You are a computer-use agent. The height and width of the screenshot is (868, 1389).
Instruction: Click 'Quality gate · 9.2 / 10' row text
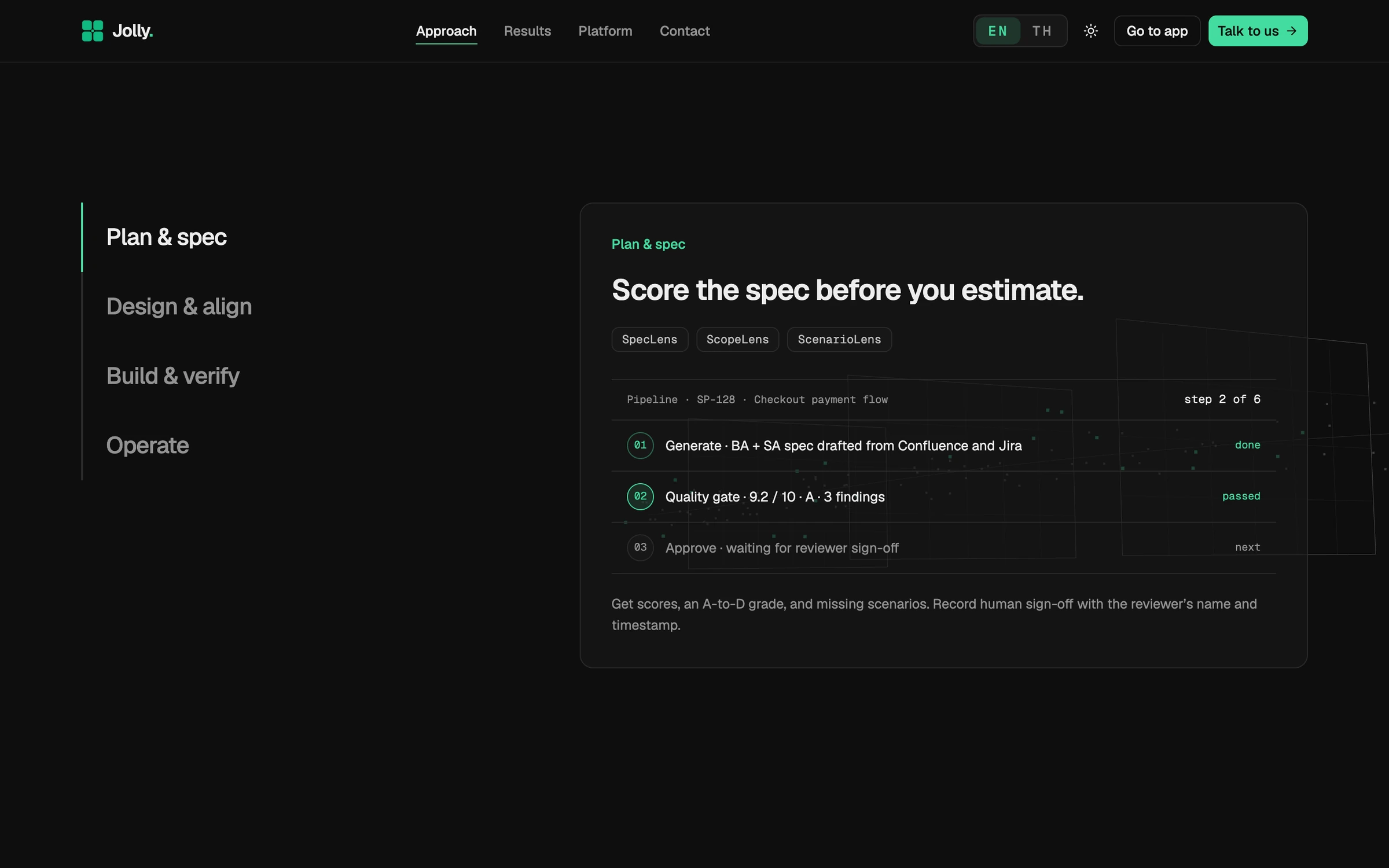click(x=775, y=496)
